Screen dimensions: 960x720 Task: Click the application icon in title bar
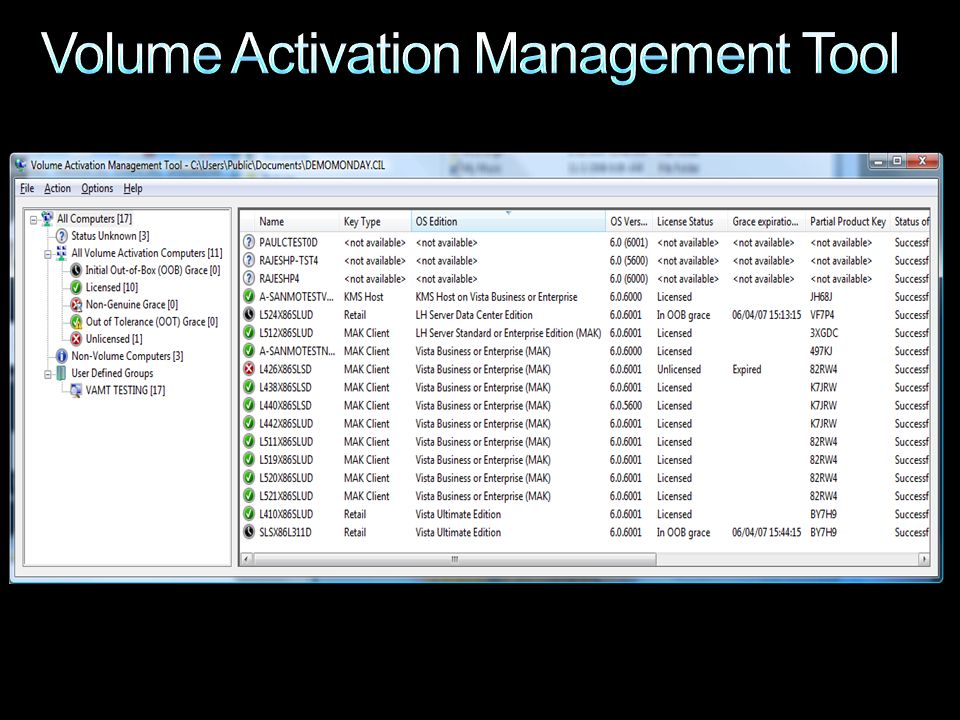coord(21,165)
